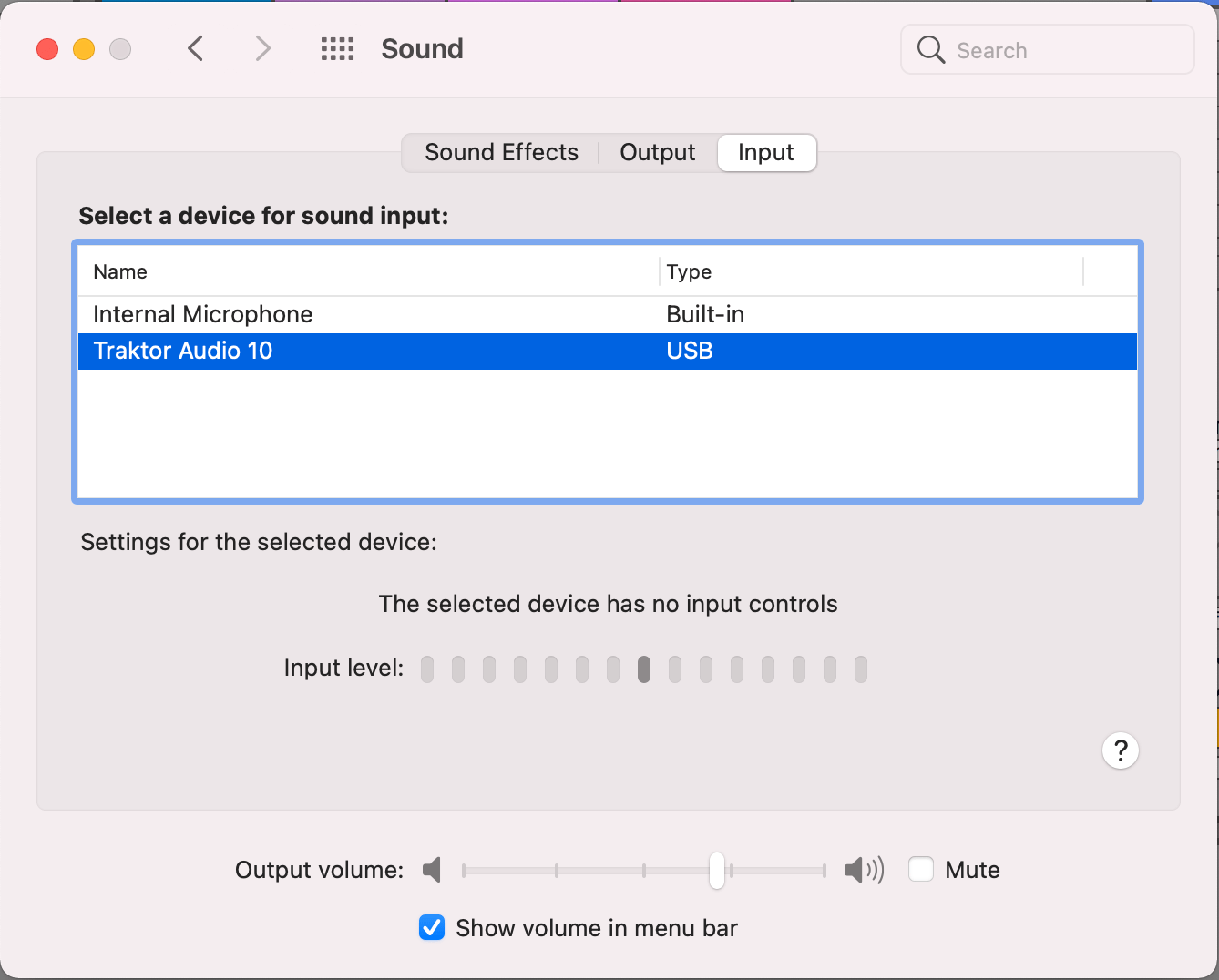Viewport: 1219px width, 980px height.
Task: Select the Input tab
Action: point(766,152)
